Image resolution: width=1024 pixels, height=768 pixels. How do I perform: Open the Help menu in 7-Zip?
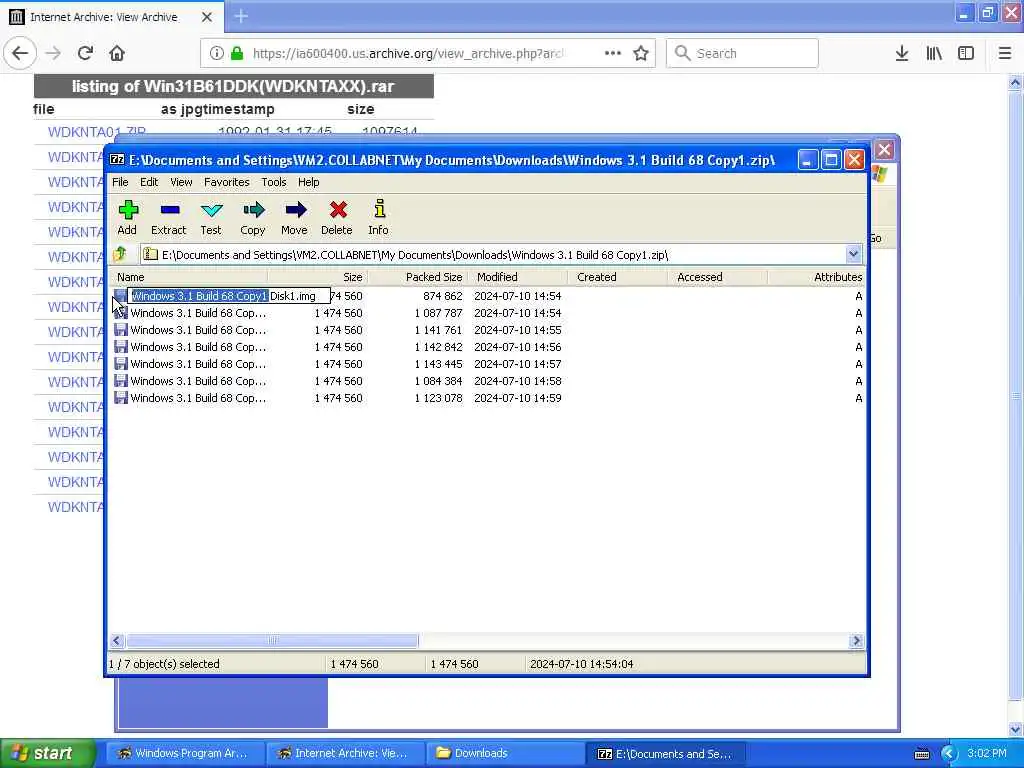tap(308, 182)
